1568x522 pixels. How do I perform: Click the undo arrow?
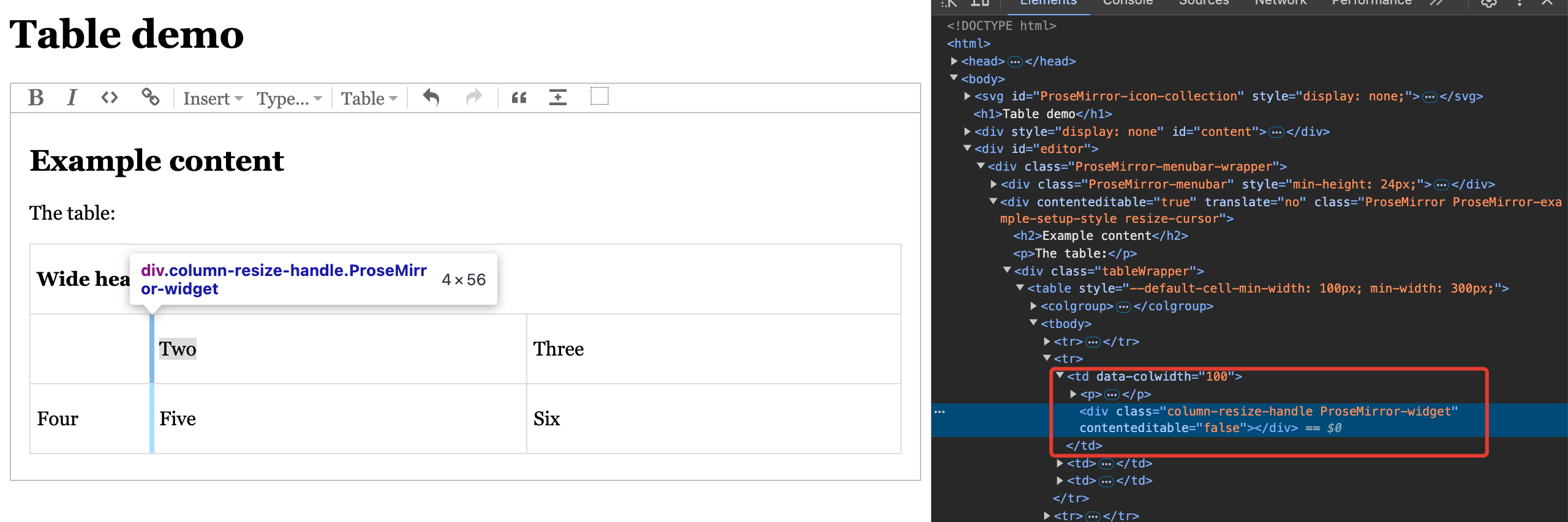point(431,98)
